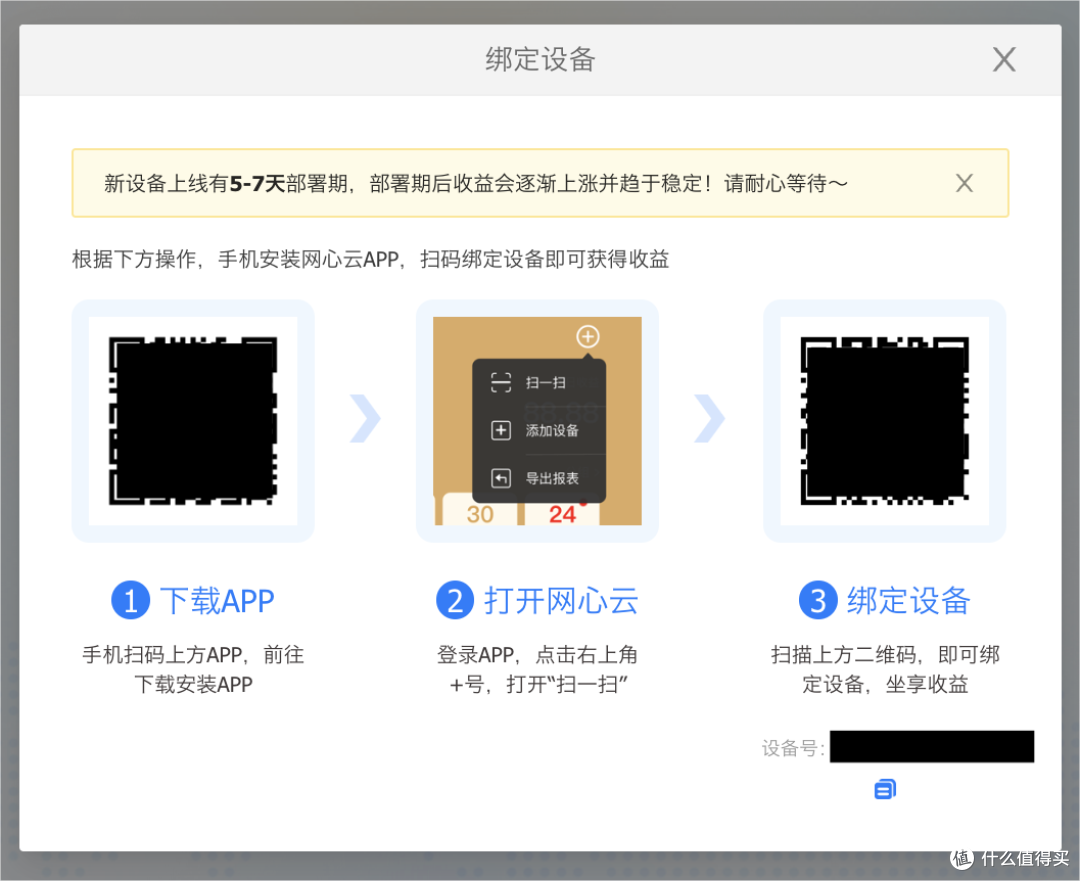Click the description 登录APP，点击右上角

(x=537, y=669)
